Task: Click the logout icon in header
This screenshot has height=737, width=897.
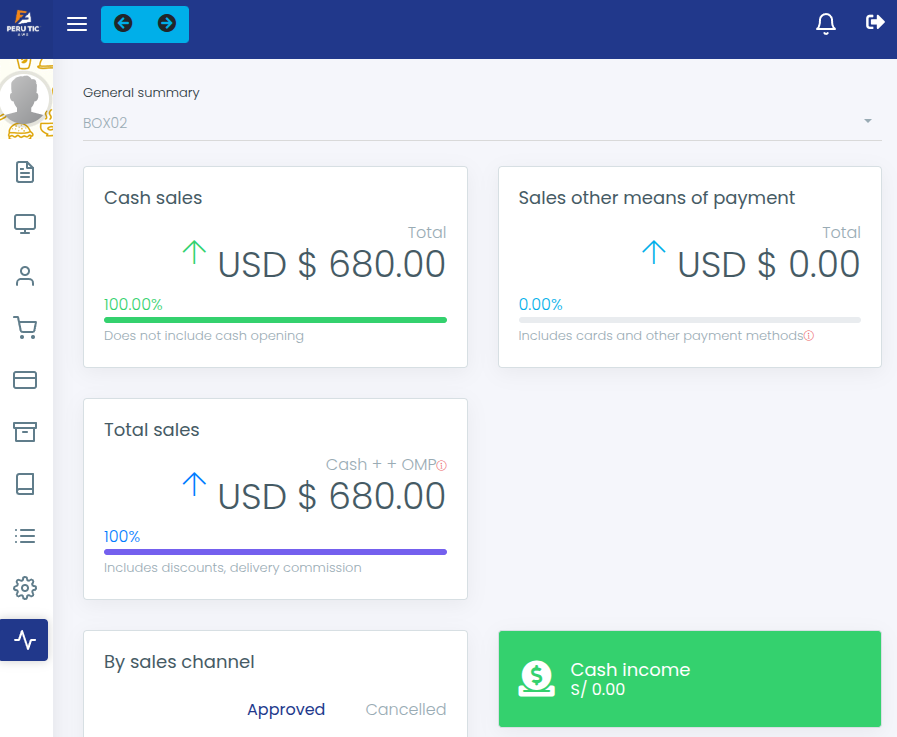Action: point(875,22)
